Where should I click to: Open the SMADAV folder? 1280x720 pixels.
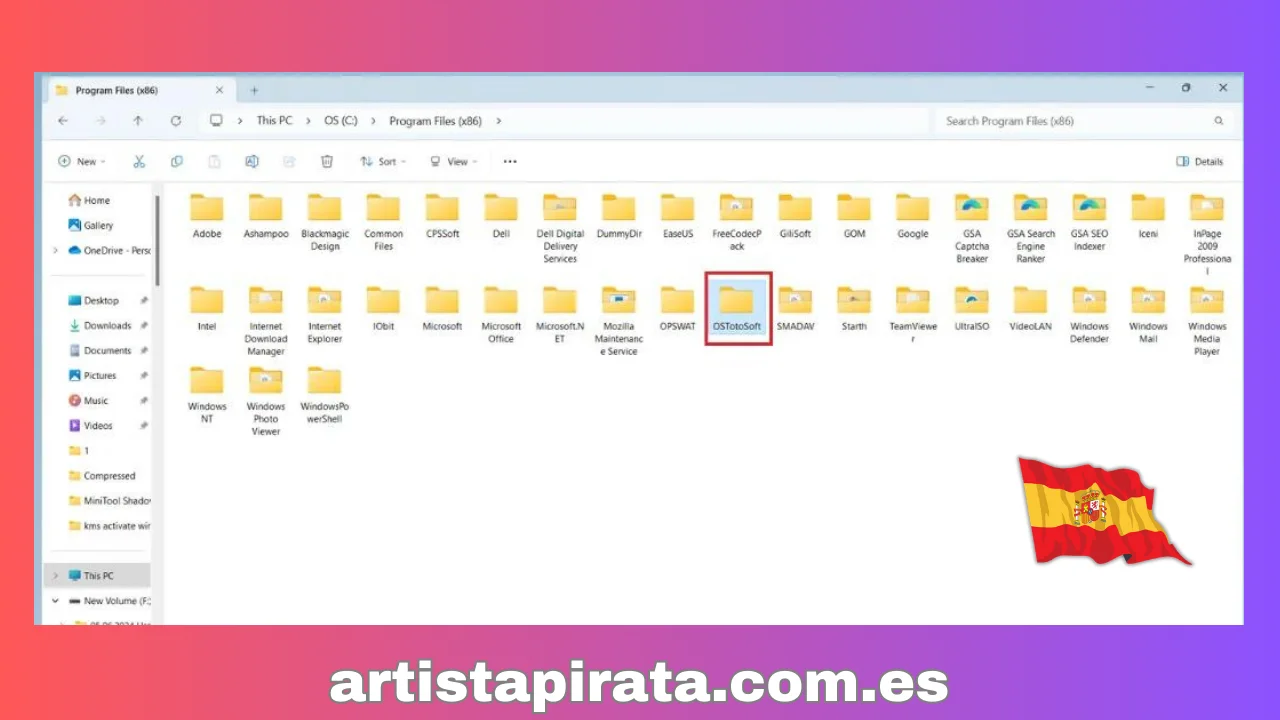click(795, 308)
